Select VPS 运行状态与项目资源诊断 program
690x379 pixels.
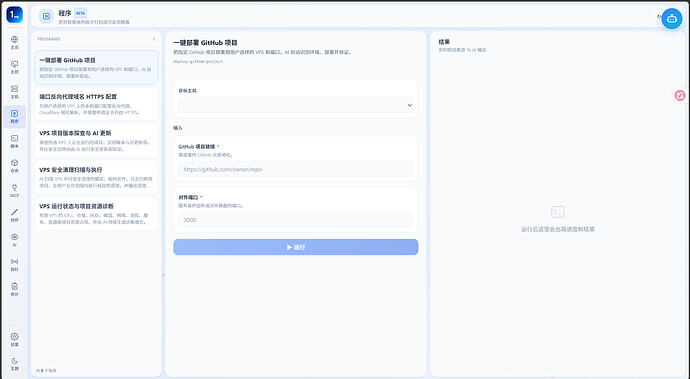(x=96, y=213)
